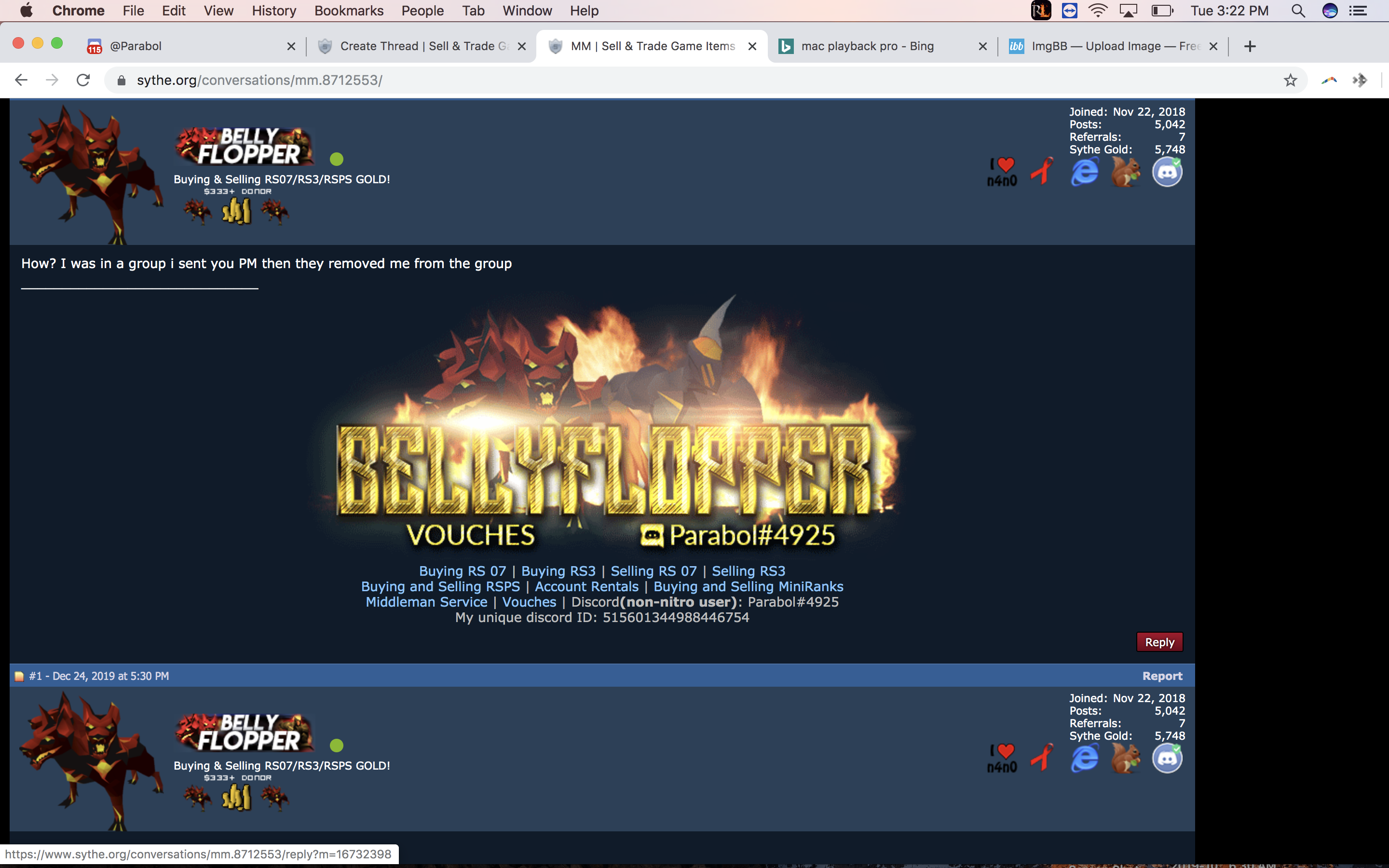Click the top post's hellhound avatar
Screen dimensions: 1389x868
[91, 174]
